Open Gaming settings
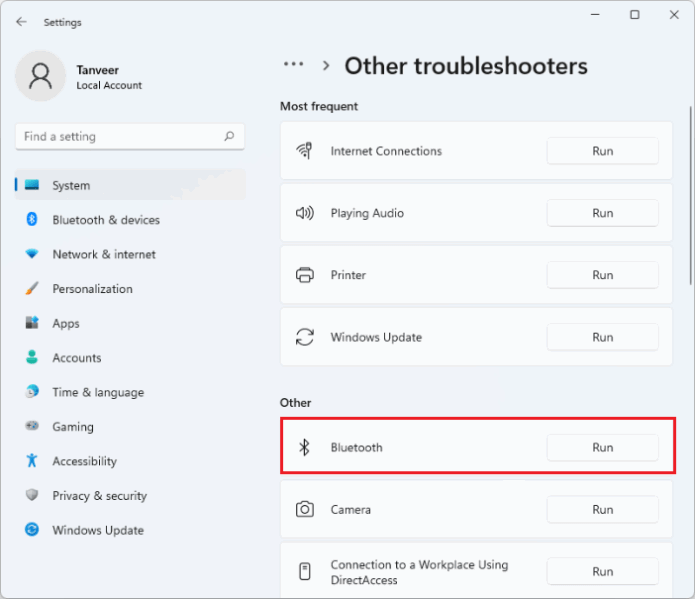Screen dimensions: 695x599 click(130, 426)
